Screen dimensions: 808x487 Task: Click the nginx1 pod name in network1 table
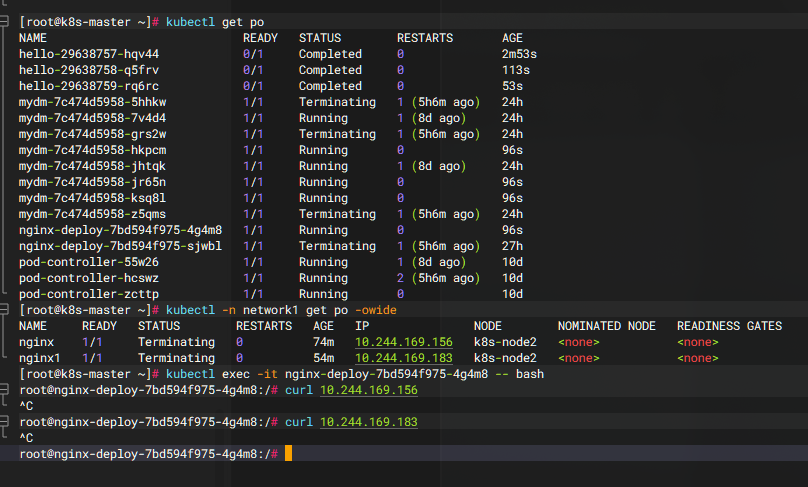40,358
